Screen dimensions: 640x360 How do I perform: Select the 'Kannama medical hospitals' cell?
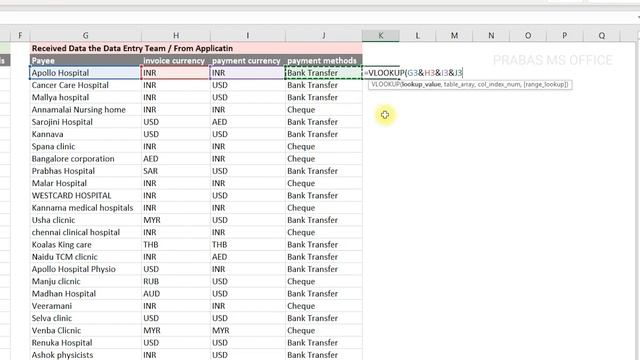tap(85, 207)
